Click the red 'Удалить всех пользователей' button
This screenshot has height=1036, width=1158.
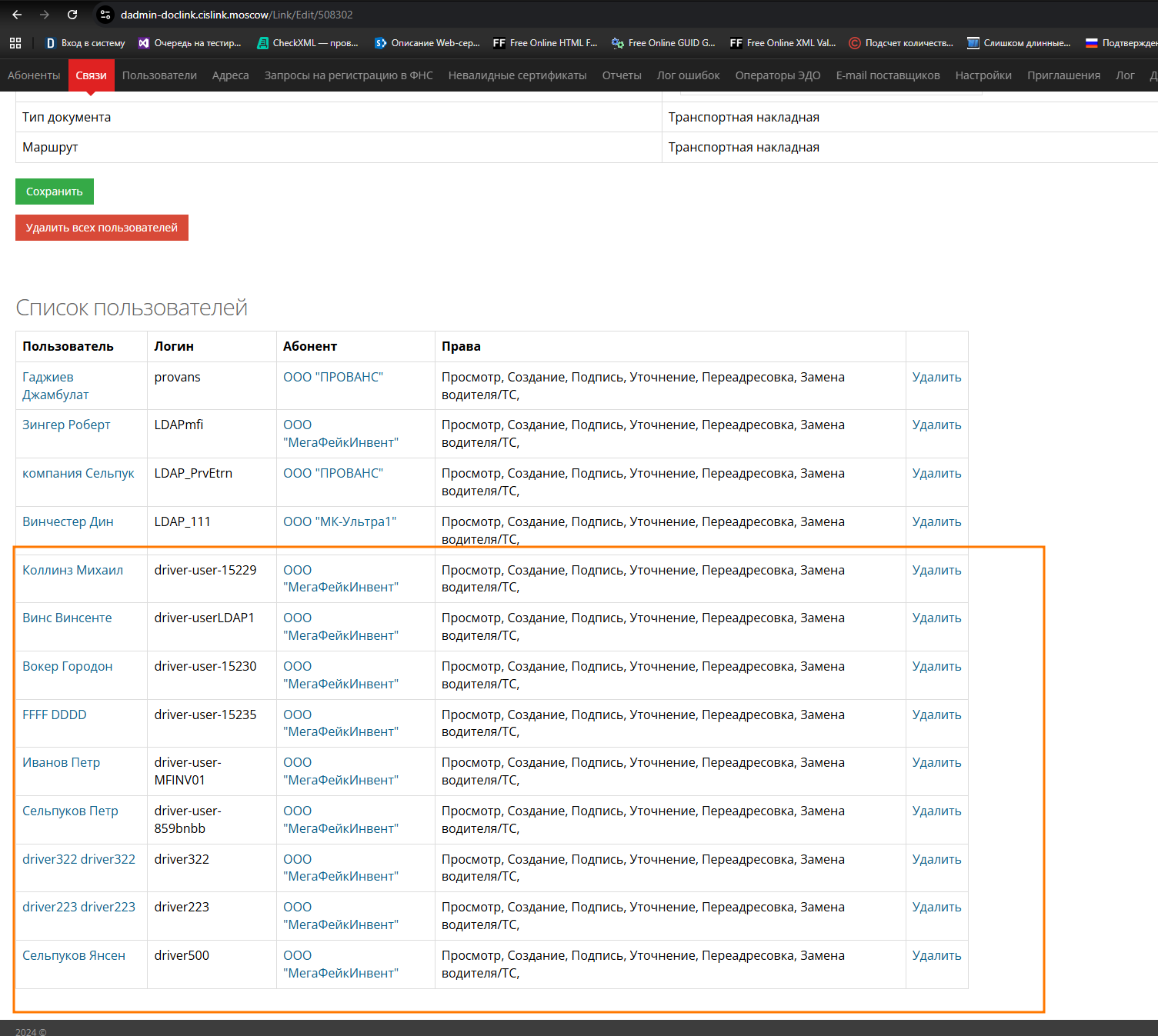tap(102, 228)
